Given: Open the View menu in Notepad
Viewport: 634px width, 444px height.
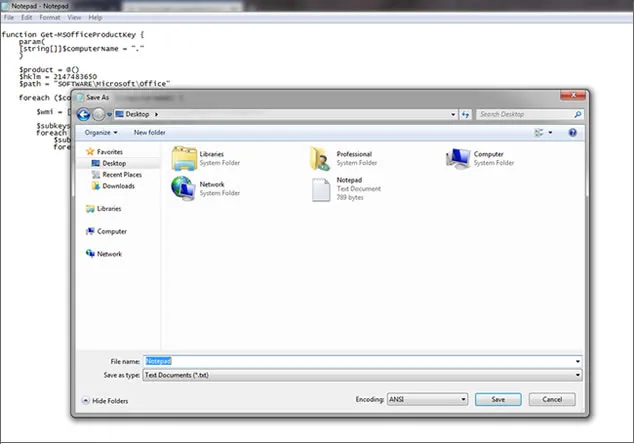Looking at the screenshot, I should 74,17.
